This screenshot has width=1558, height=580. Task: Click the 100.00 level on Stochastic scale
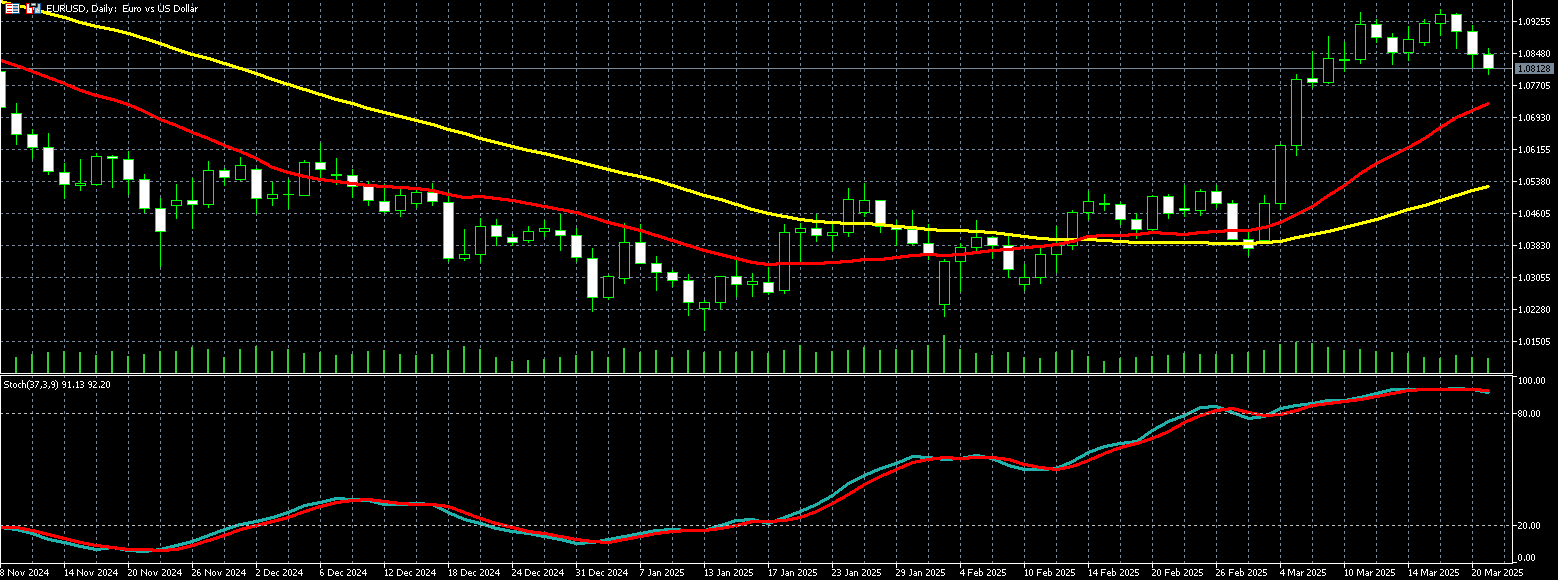click(1532, 382)
